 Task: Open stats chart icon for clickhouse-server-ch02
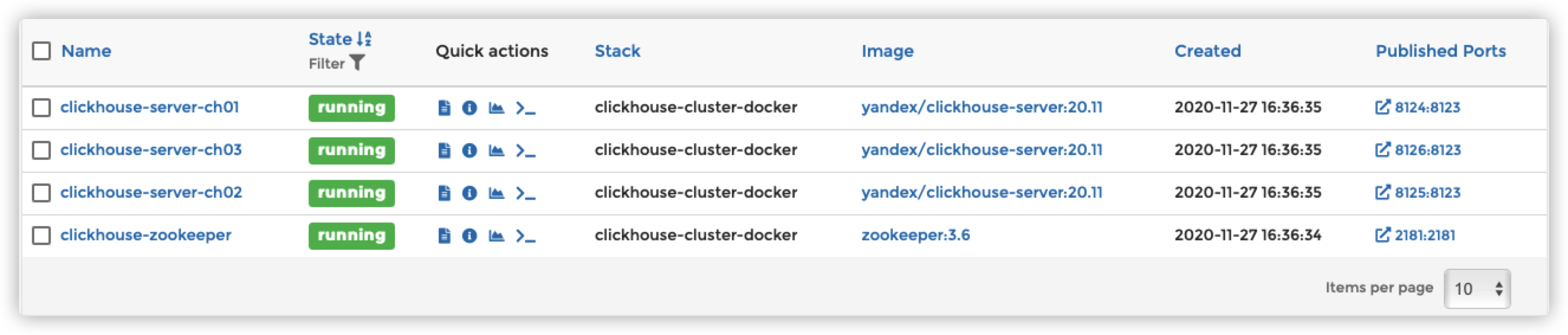(x=497, y=193)
